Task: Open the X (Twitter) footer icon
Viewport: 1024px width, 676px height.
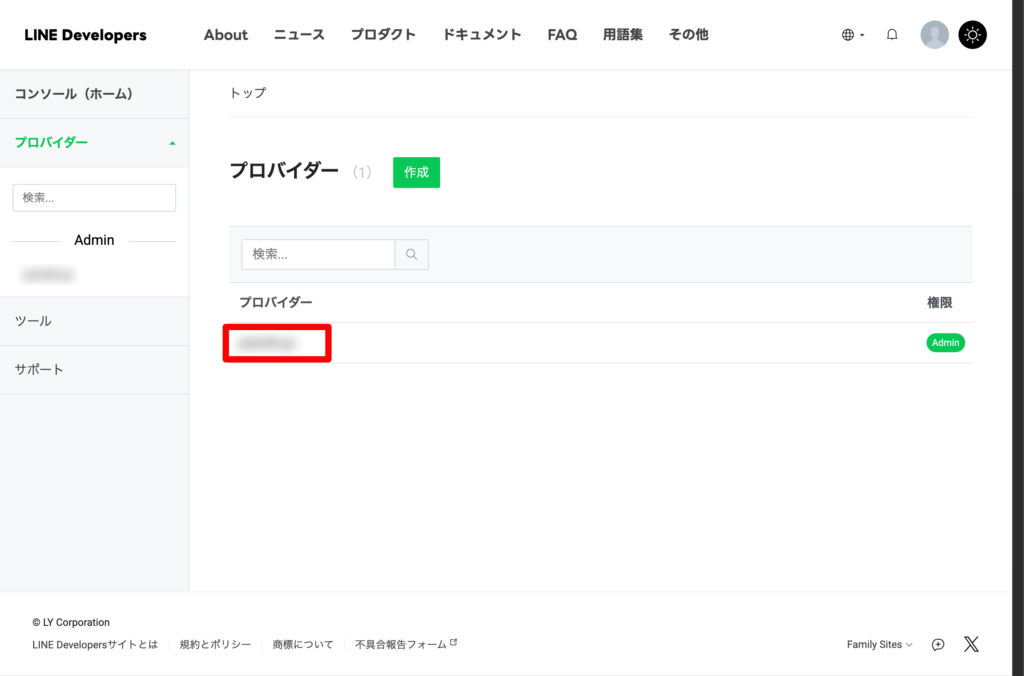Action: coord(971,644)
